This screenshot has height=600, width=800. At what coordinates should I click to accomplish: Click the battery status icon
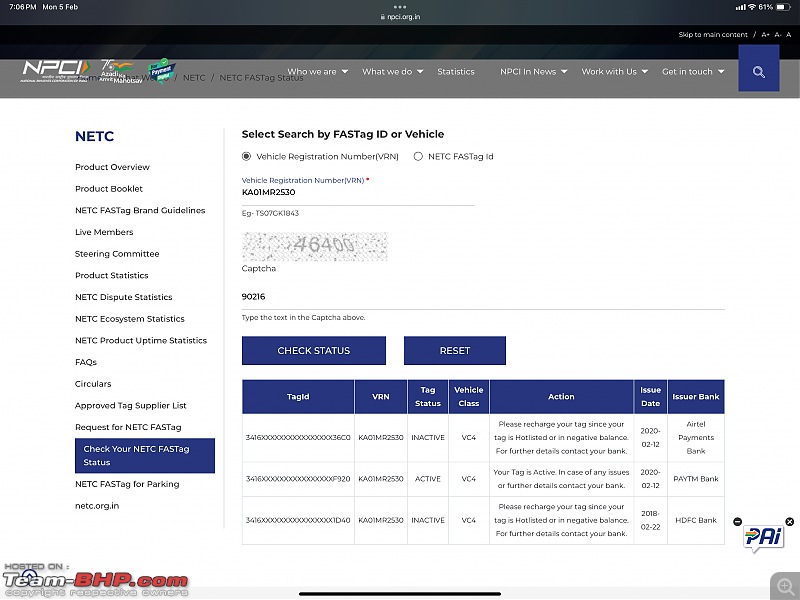point(784,7)
